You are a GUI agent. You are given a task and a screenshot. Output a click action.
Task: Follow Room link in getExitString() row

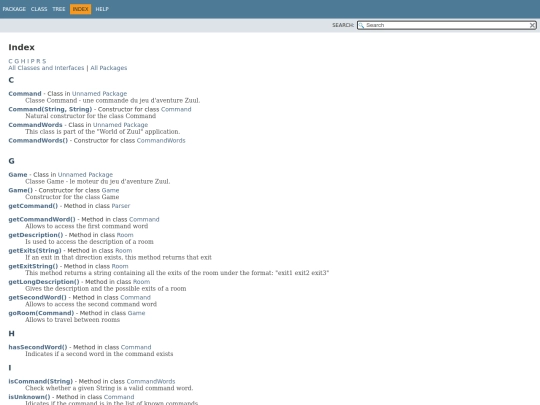(120, 266)
